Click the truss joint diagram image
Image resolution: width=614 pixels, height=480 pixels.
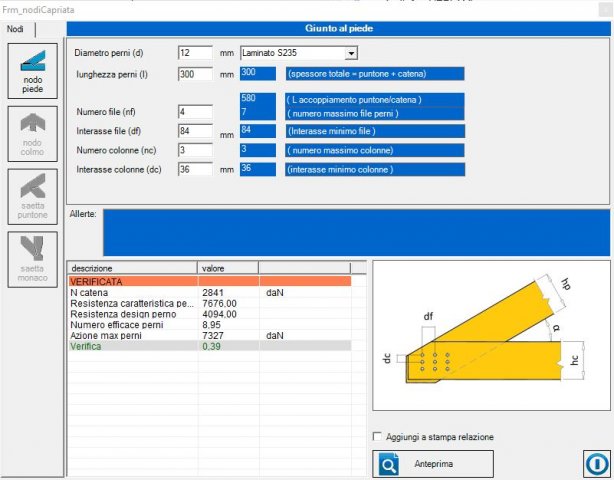point(488,335)
